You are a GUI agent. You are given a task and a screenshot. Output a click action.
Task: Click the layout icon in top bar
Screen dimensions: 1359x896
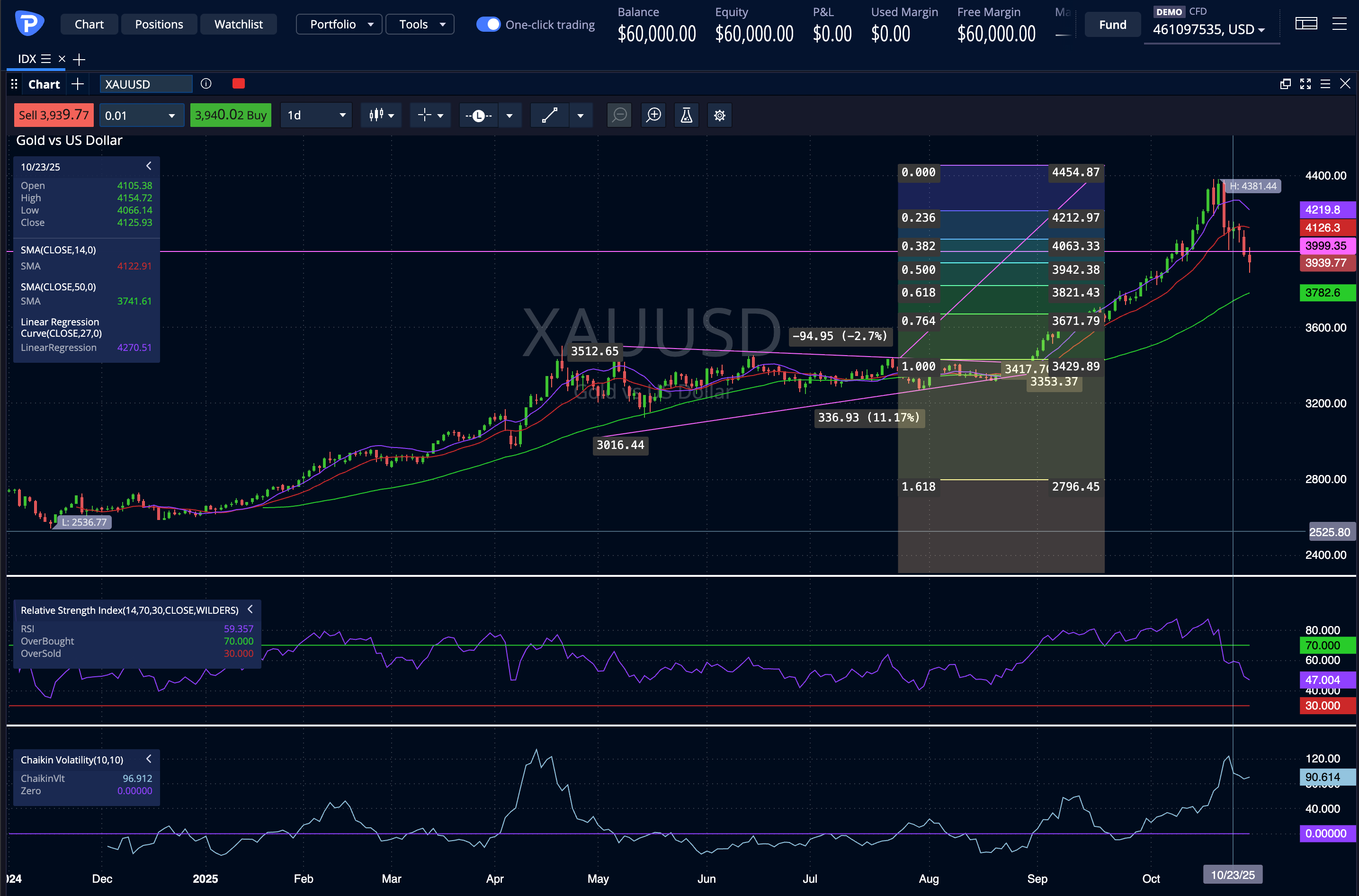coord(1306,24)
